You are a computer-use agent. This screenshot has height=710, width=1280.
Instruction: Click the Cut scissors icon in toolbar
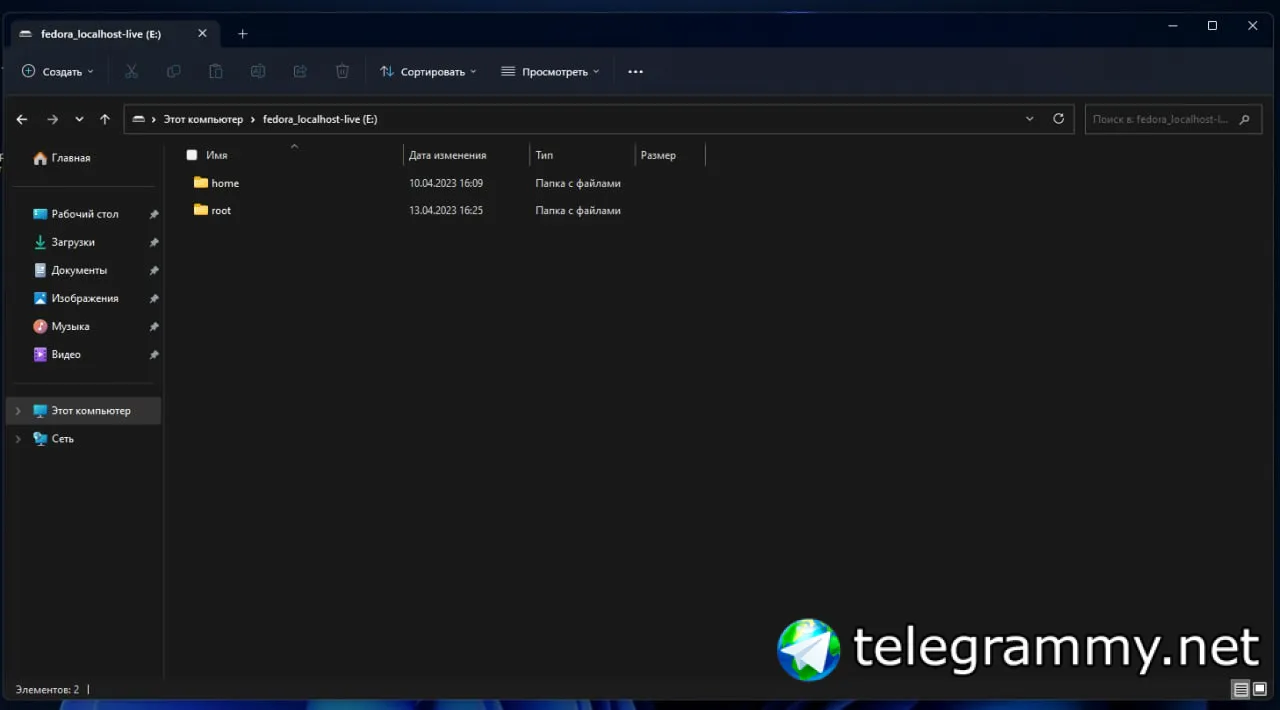pos(131,71)
